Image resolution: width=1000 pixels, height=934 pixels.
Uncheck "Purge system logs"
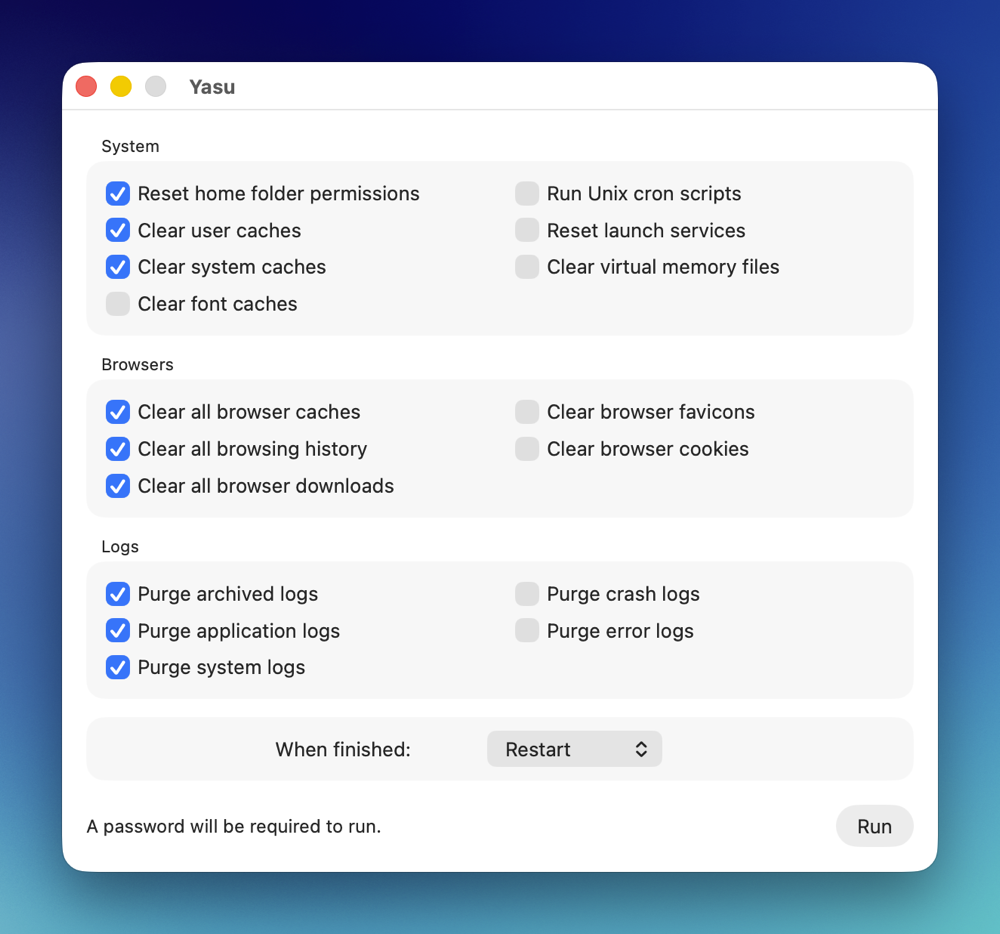117,666
